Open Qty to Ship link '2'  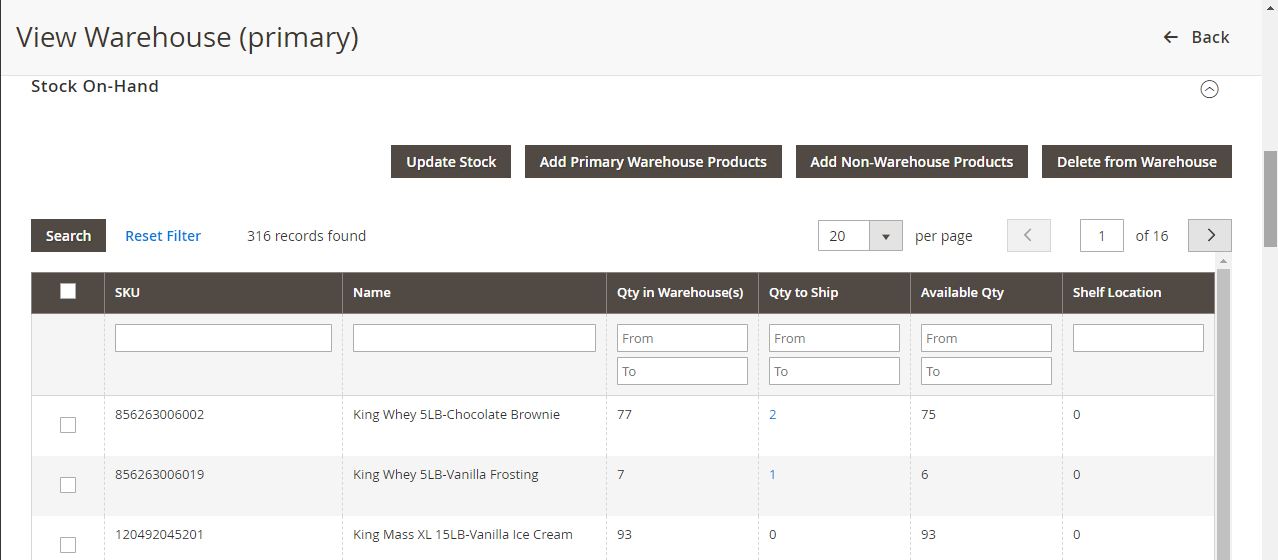(x=773, y=415)
